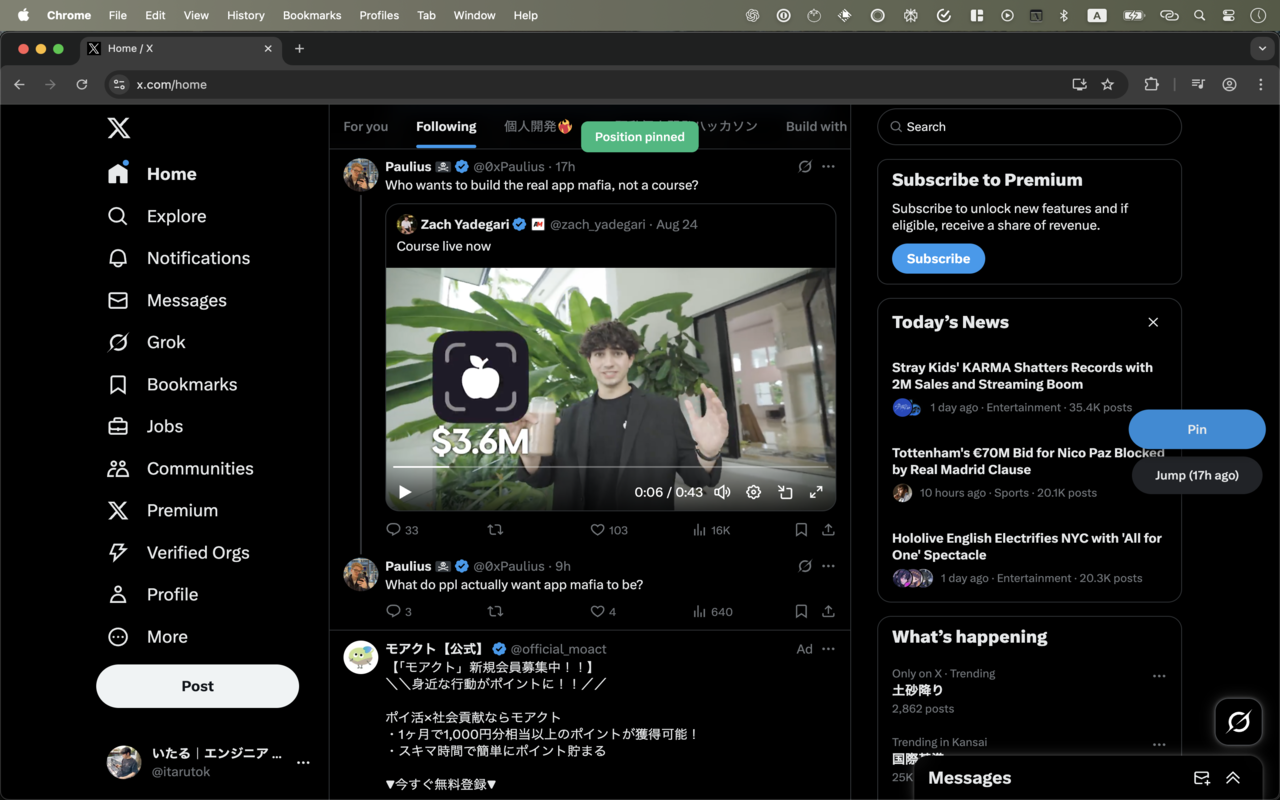Image resolution: width=1280 pixels, height=800 pixels.
Task: Open the floating Grok button at bottom right
Action: pos(1238,721)
